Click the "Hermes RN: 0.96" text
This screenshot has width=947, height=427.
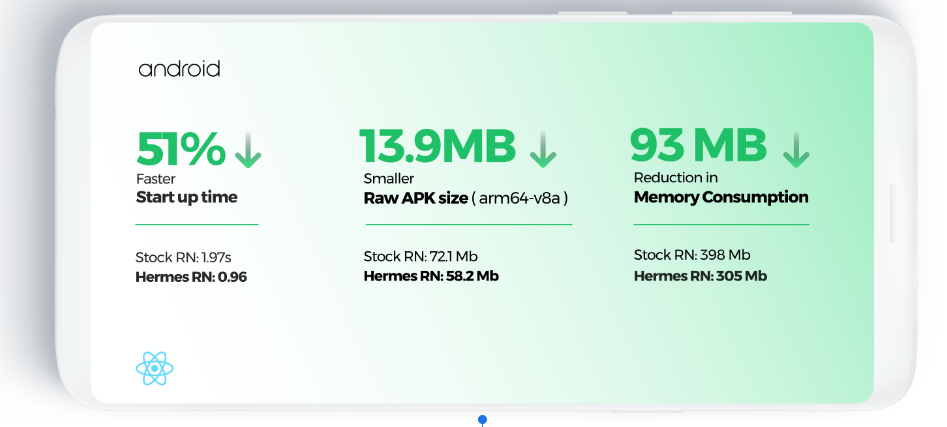[190, 276]
